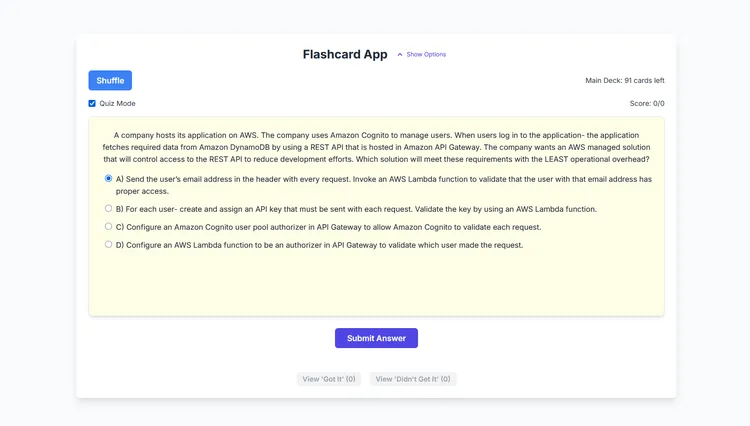Screen dimensions: 750x426
Task: Click the flashcard question paragraph text
Action: pyautogui.click(x=376, y=147)
